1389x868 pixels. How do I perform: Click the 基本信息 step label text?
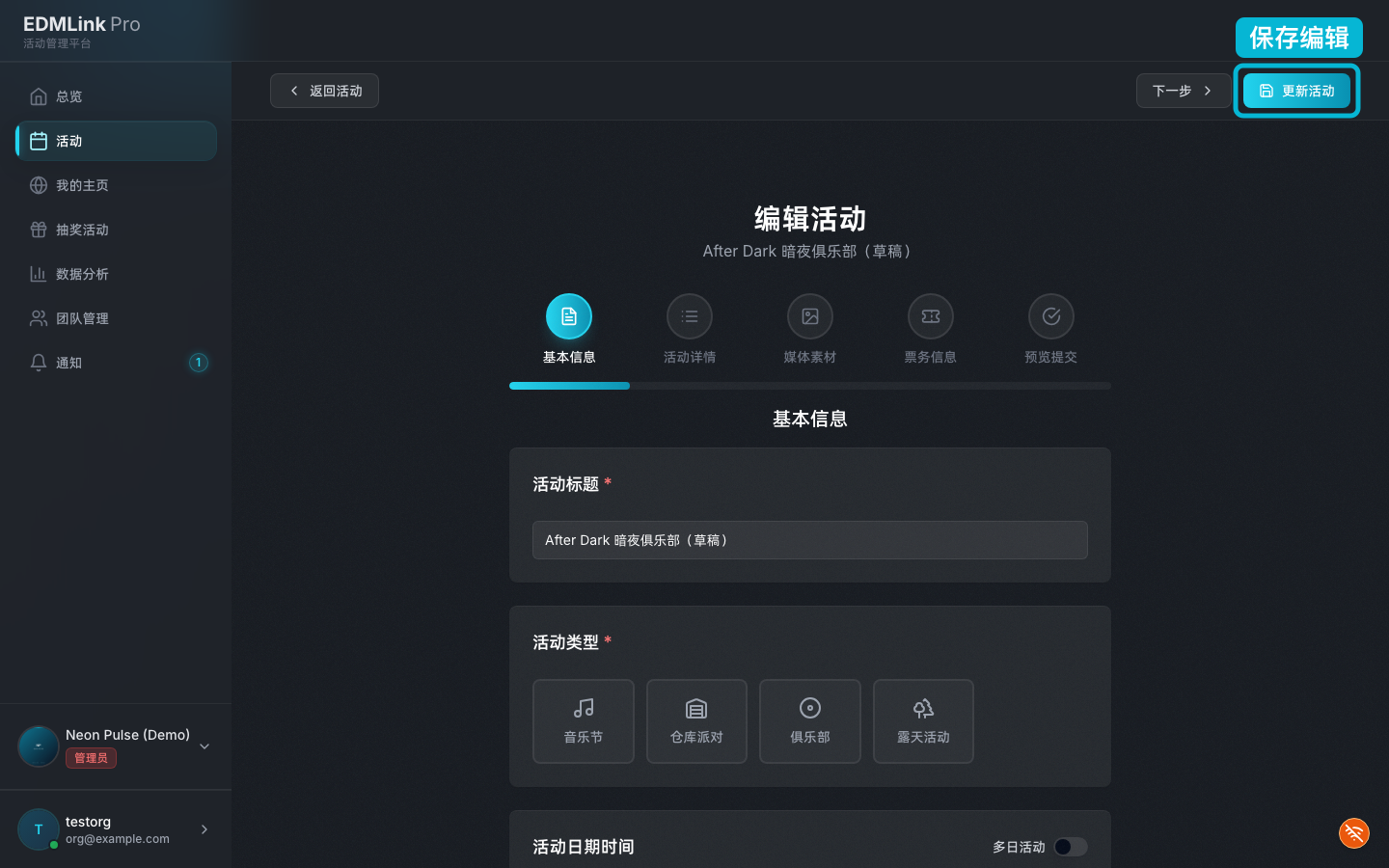tap(569, 357)
